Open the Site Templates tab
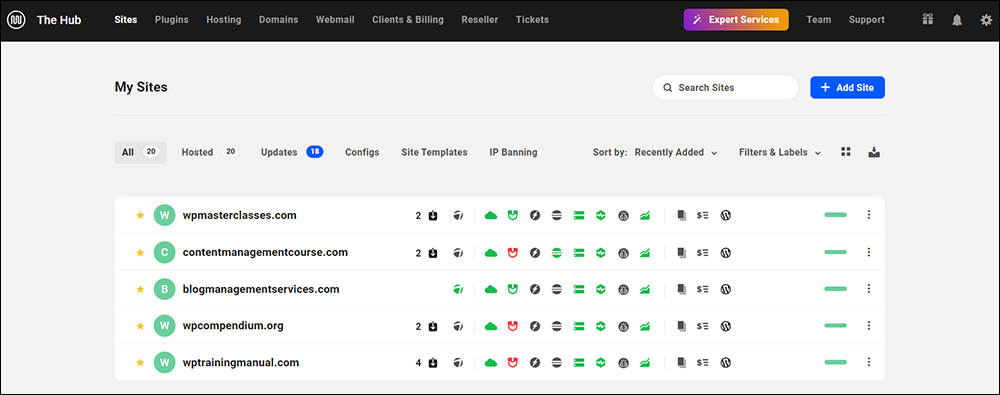Image resolution: width=1000 pixels, height=395 pixels. pyautogui.click(x=434, y=153)
